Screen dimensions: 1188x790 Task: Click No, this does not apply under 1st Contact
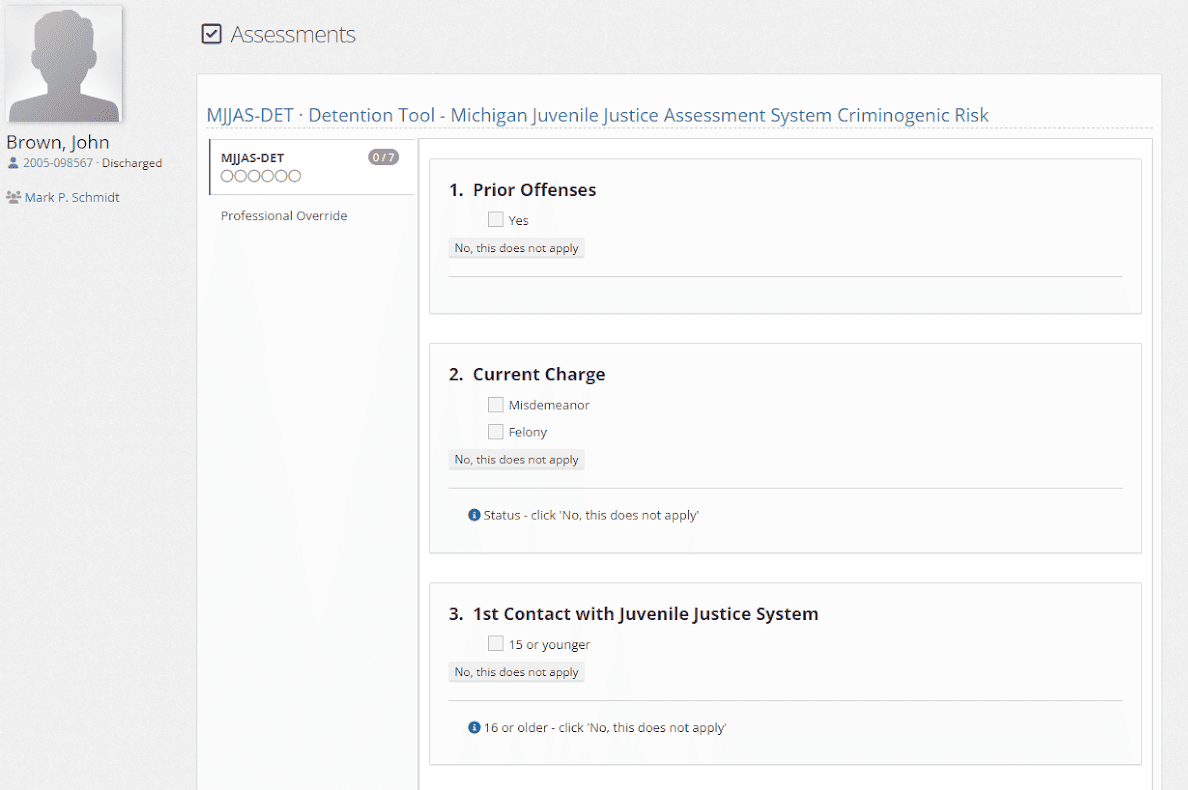(x=516, y=671)
